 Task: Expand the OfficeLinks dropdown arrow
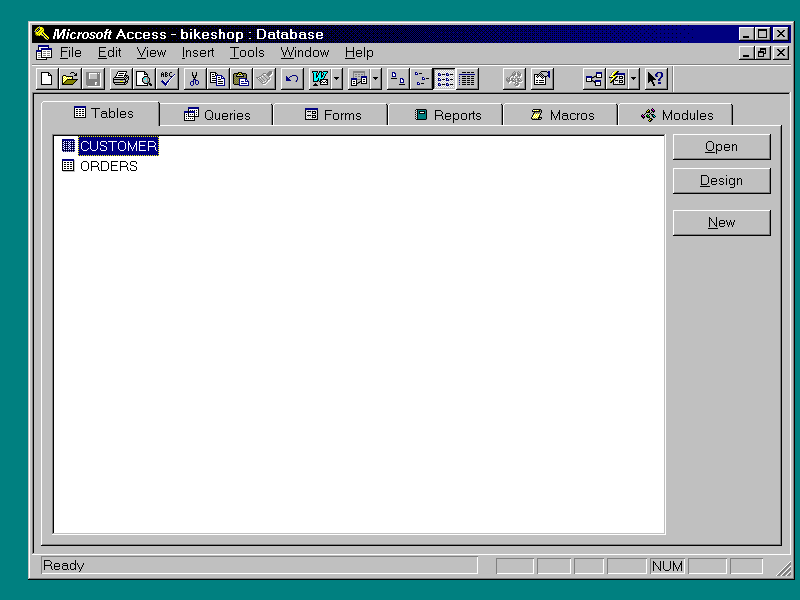tap(337, 79)
